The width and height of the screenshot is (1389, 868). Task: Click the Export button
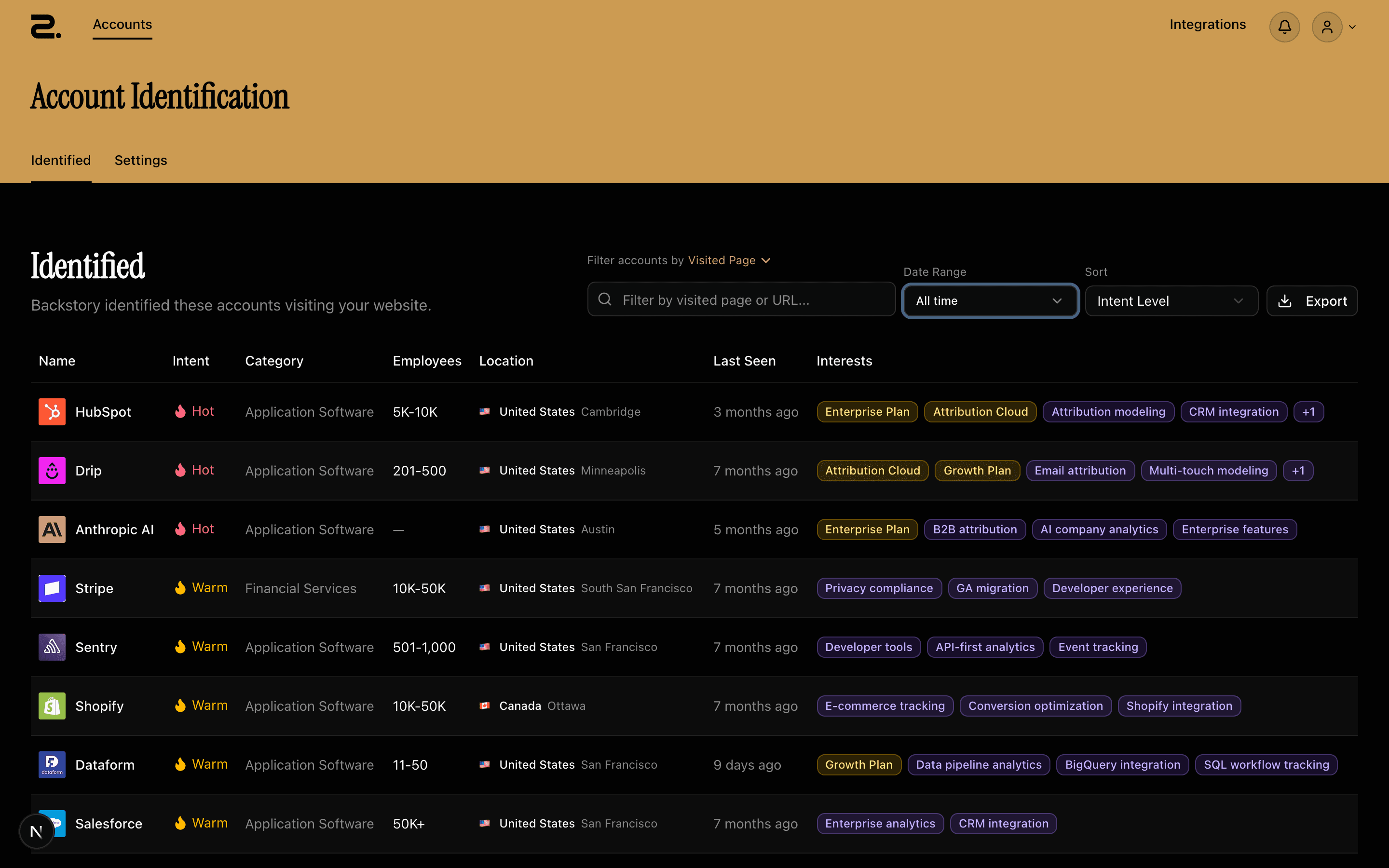click(x=1312, y=301)
